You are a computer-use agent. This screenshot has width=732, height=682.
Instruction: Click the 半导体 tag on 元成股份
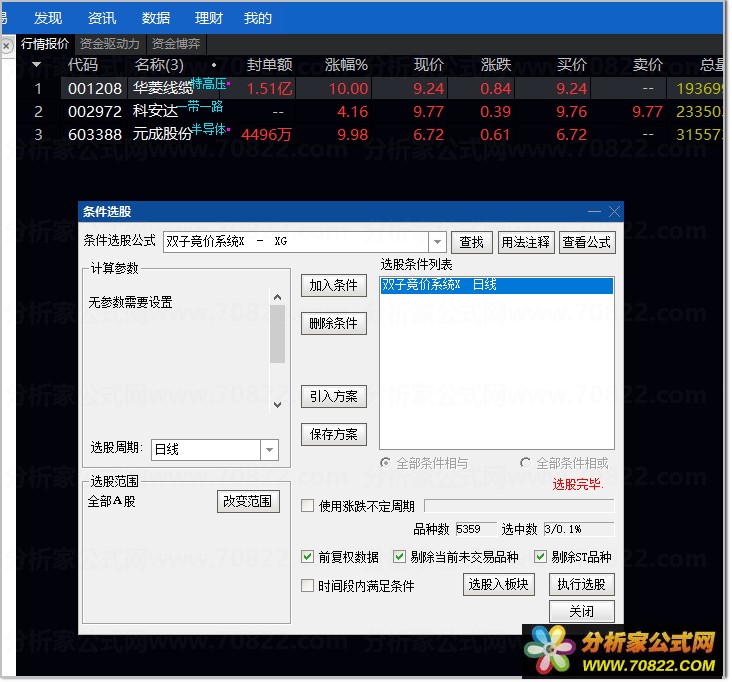coord(209,129)
